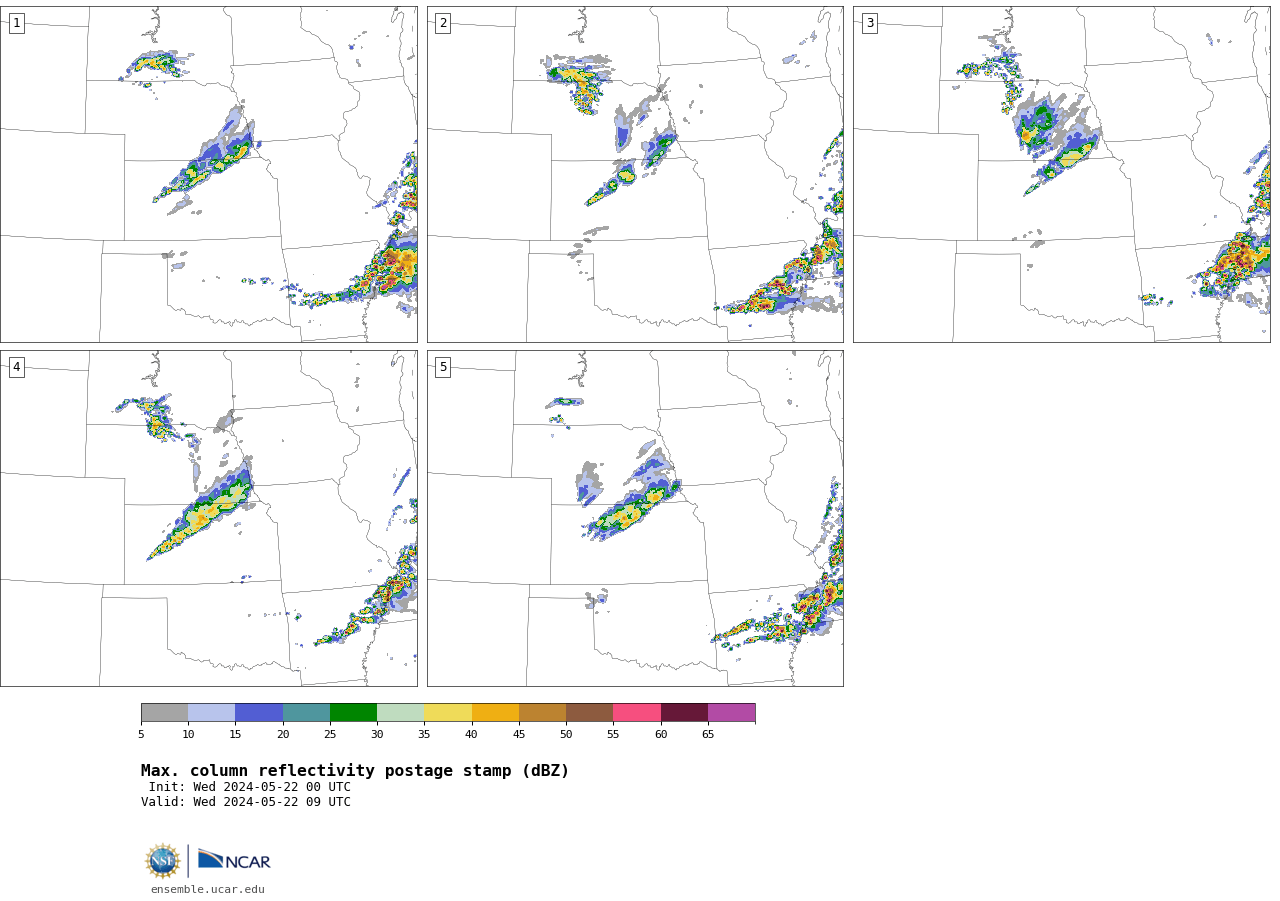The image size is (1280, 901).
Task: Open ensemble member 4 reflectivity map
Action: point(208,518)
